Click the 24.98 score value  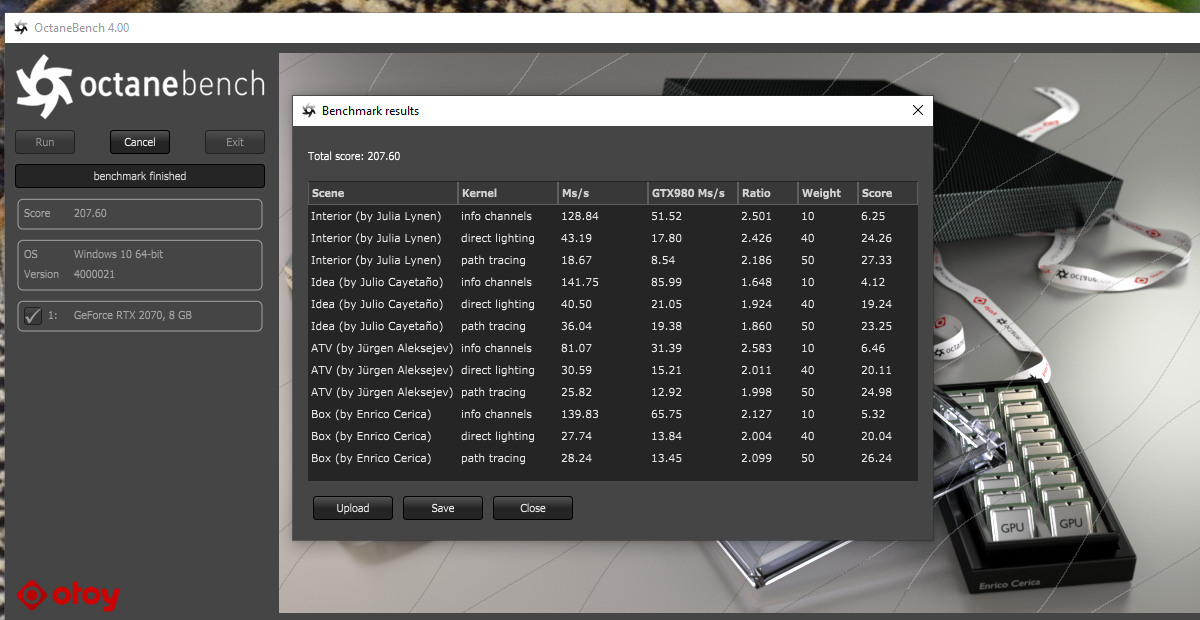(x=877, y=392)
